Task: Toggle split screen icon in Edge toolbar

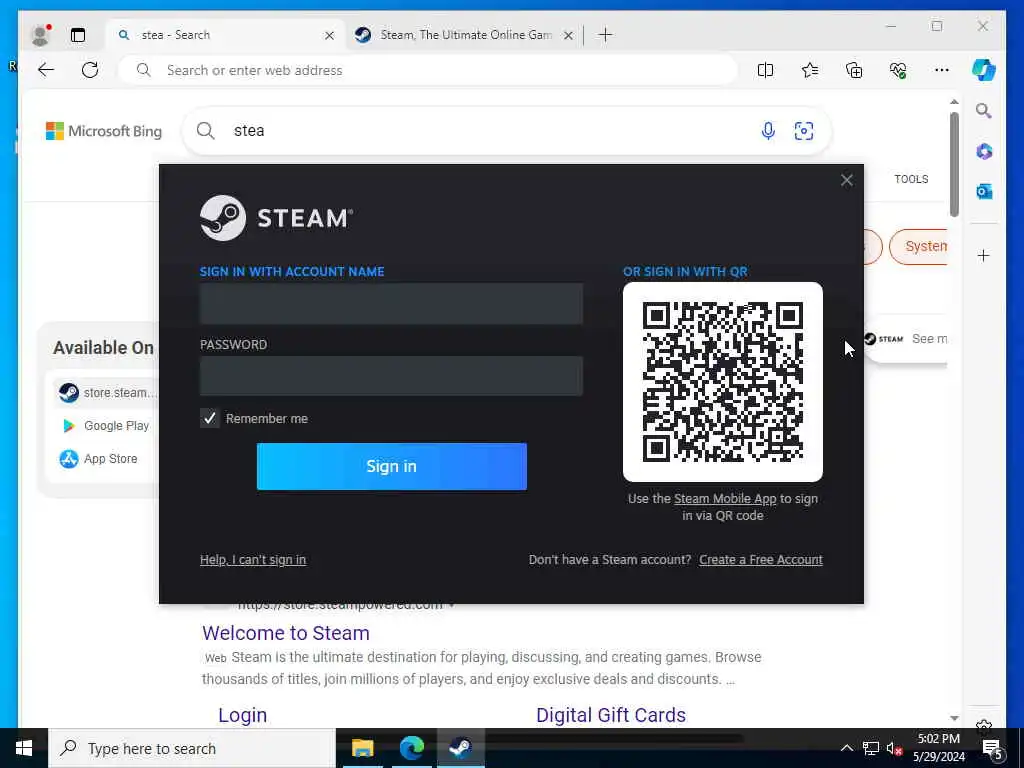Action: [x=765, y=70]
